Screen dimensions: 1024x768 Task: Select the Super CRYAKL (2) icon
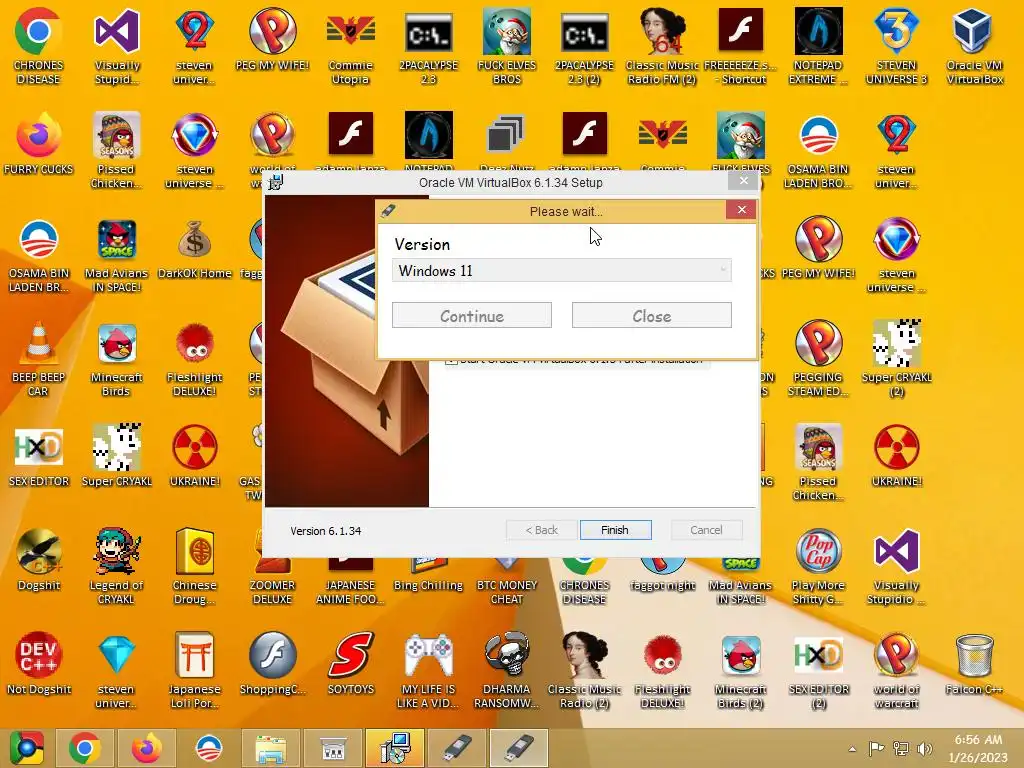pos(896,359)
